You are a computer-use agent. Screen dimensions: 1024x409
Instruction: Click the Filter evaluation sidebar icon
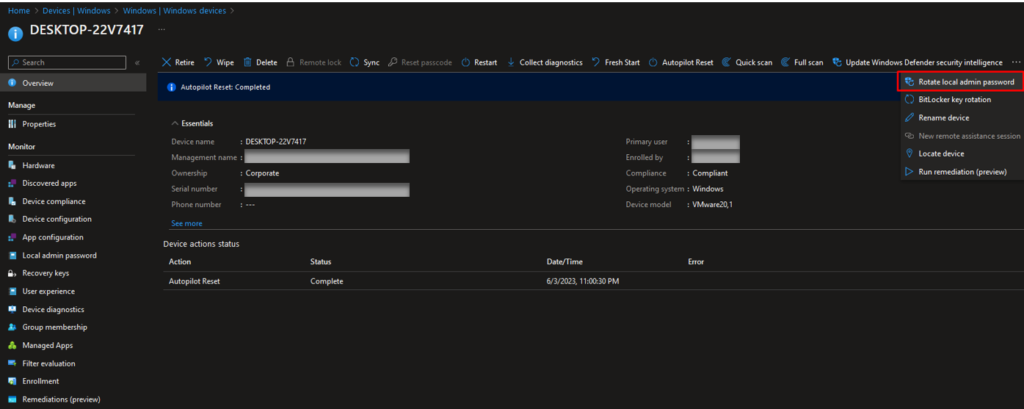point(12,363)
